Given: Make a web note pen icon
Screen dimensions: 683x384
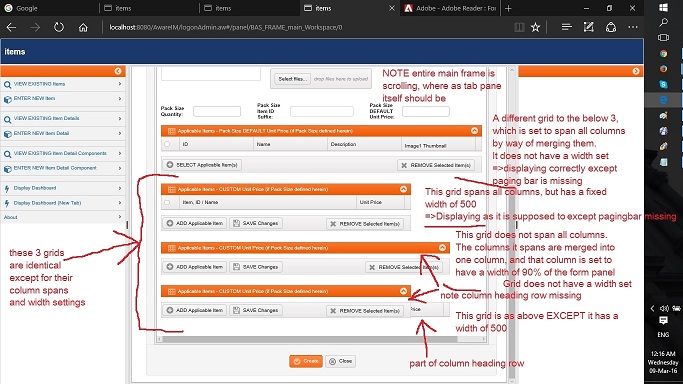Looking at the screenshot, I should (588, 27).
